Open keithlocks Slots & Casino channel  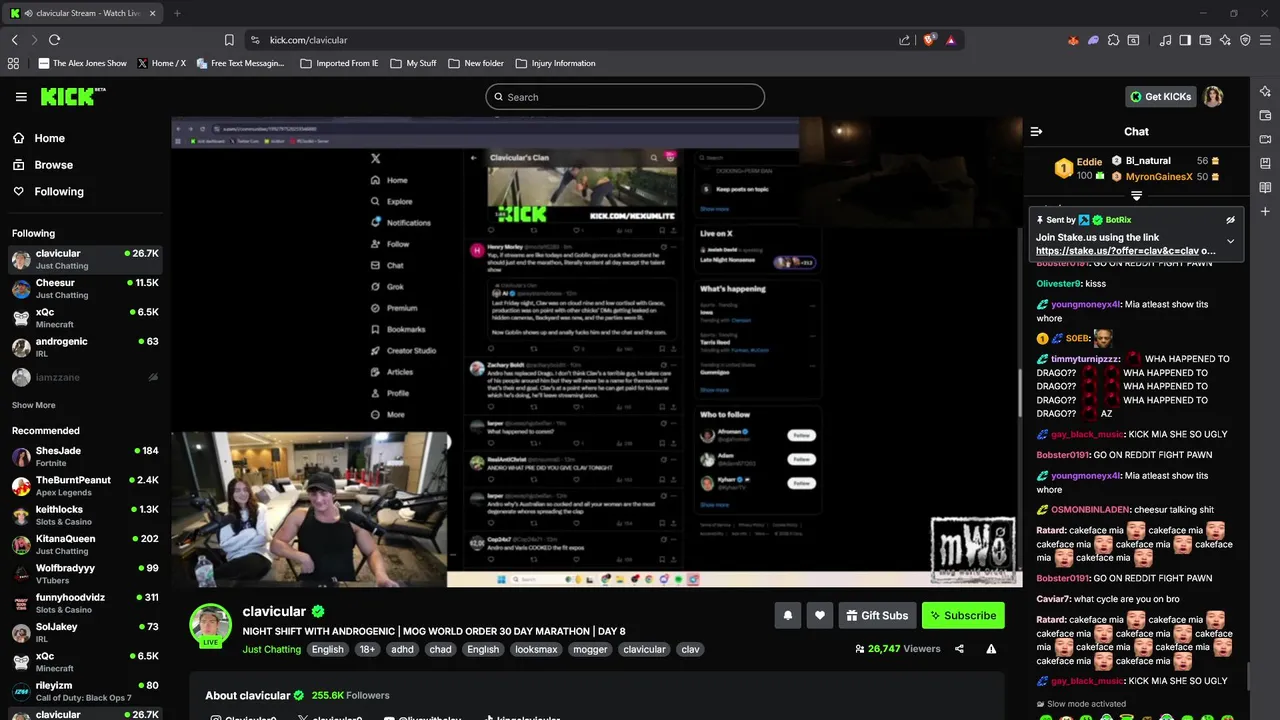point(85,515)
